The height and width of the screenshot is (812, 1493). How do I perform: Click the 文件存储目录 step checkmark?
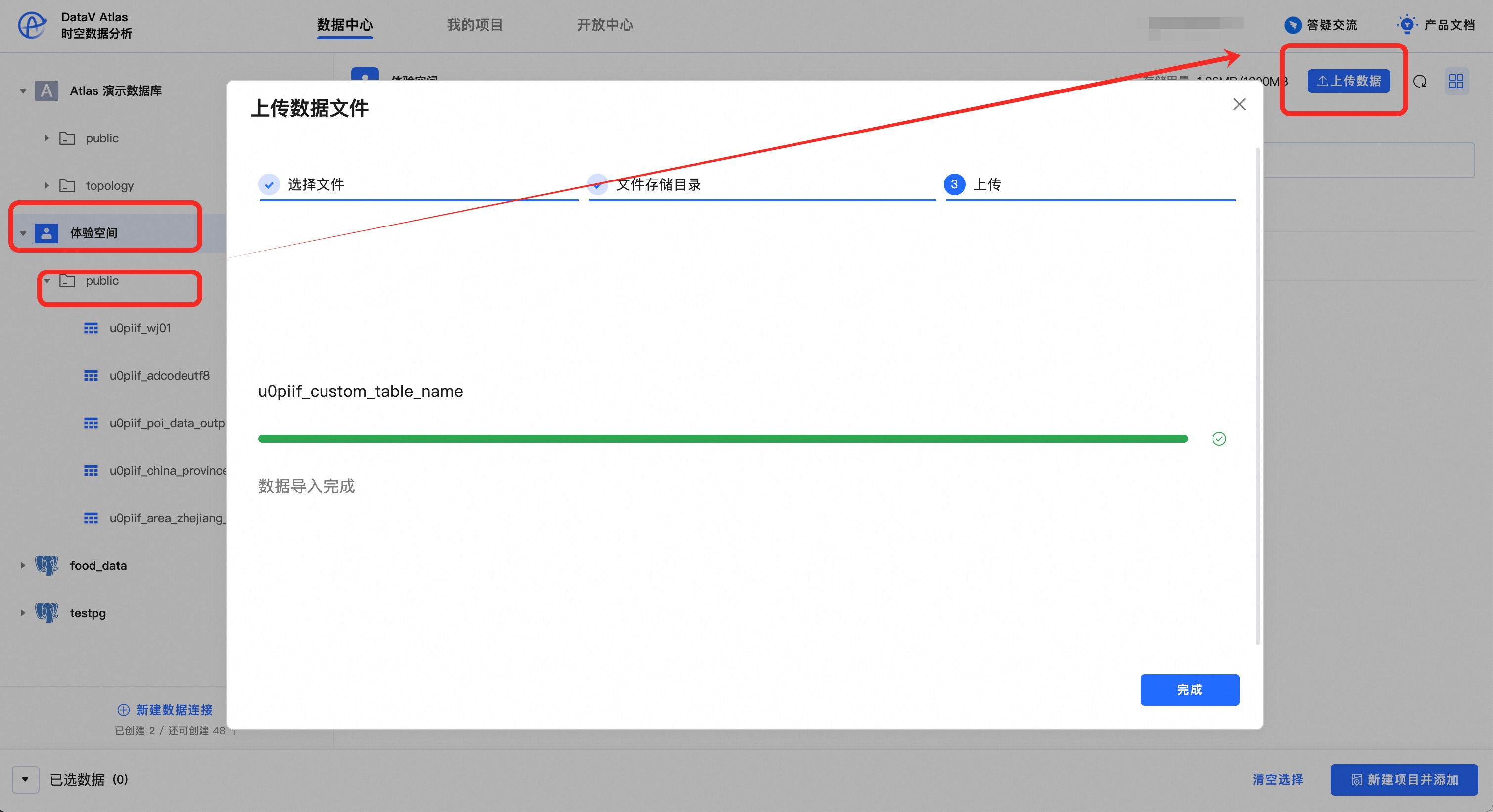pos(597,185)
